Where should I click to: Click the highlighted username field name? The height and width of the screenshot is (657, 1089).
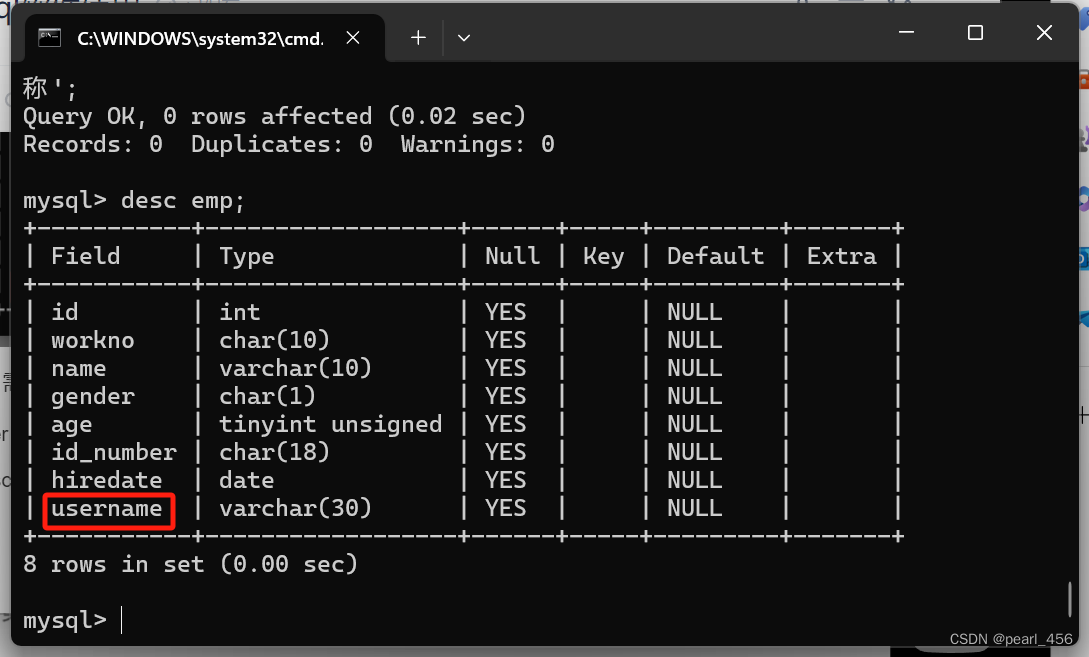click(108, 510)
